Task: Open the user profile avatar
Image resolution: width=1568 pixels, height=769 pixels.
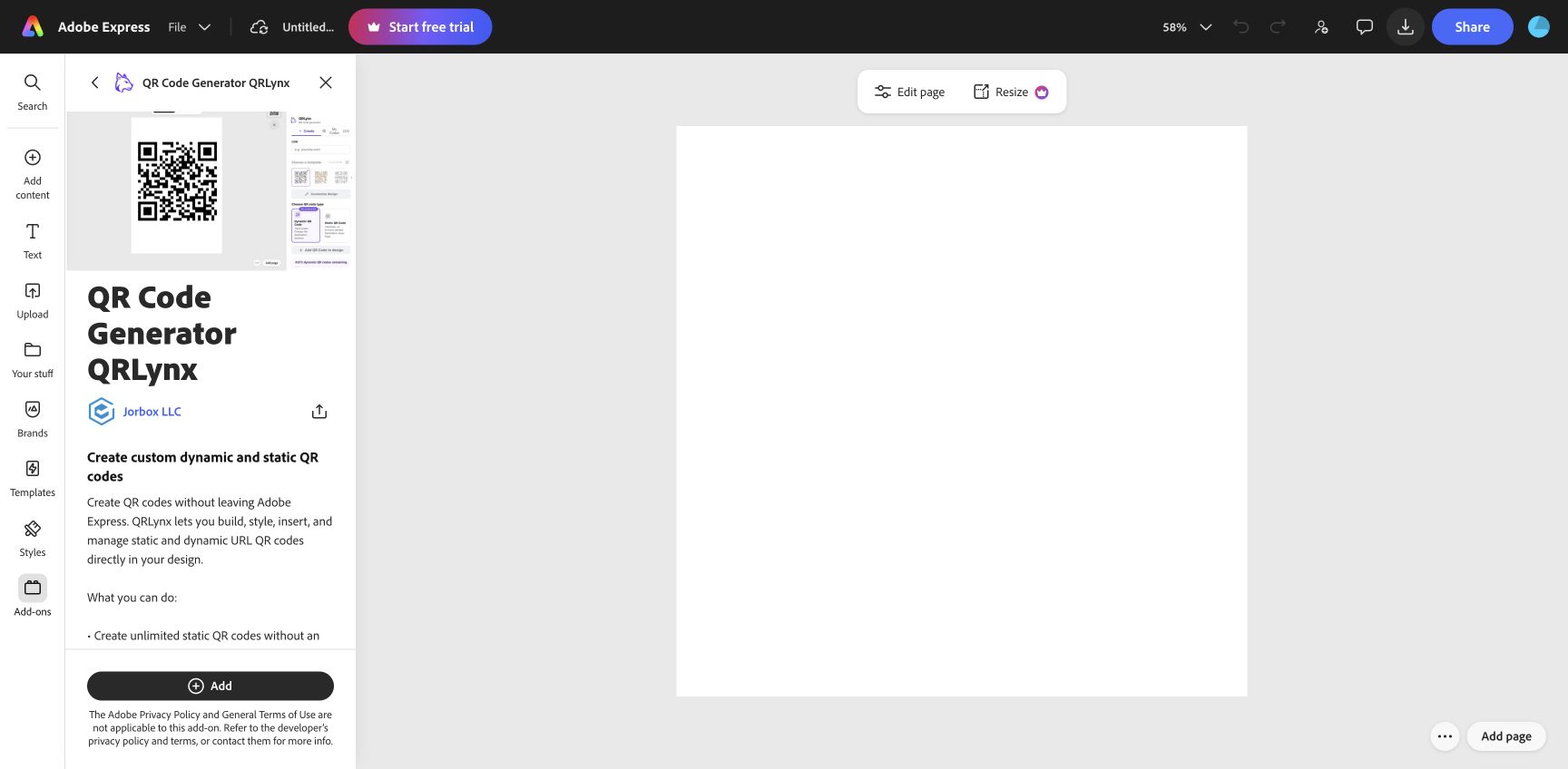Action: (1539, 27)
